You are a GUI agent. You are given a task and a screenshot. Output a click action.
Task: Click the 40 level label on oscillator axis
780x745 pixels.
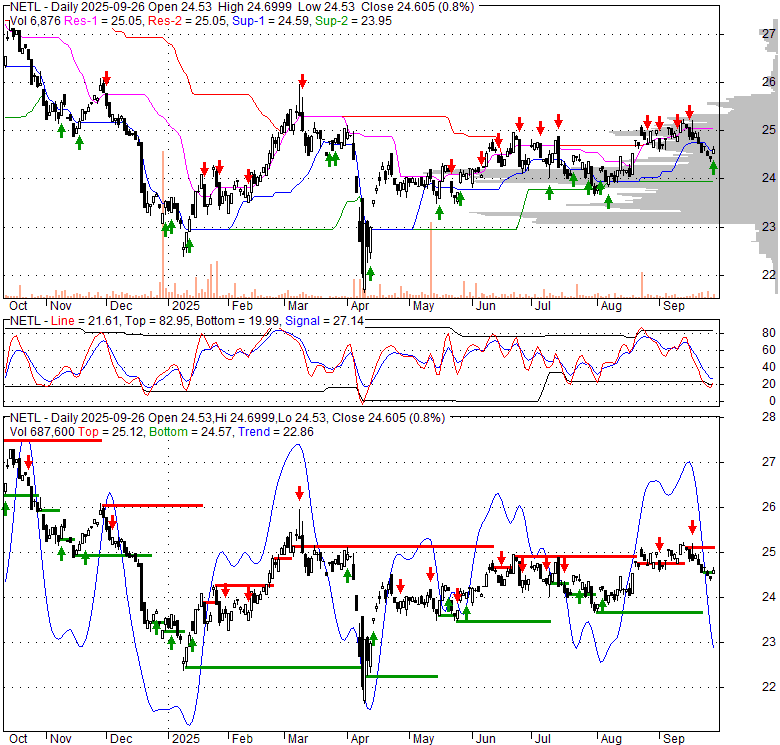click(769, 367)
